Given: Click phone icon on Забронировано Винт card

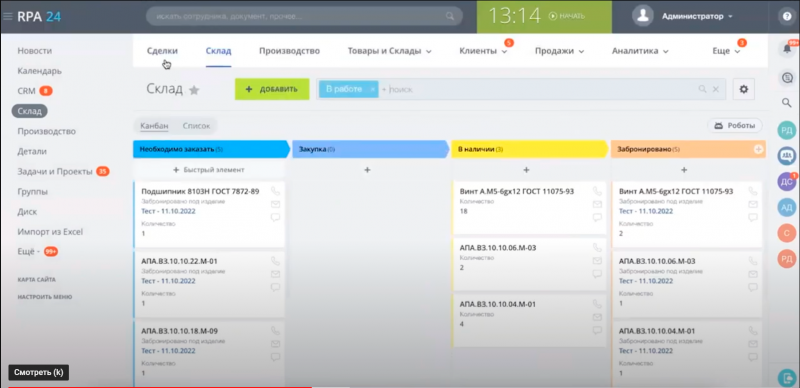Looking at the screenshot, I should (753, 191).
